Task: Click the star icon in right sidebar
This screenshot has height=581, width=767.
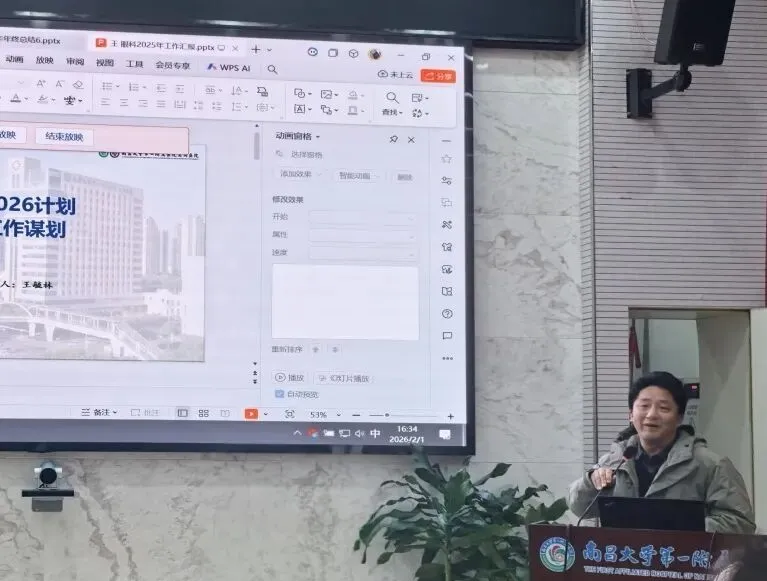Action: pyautogui.click(x=446, y=159)
